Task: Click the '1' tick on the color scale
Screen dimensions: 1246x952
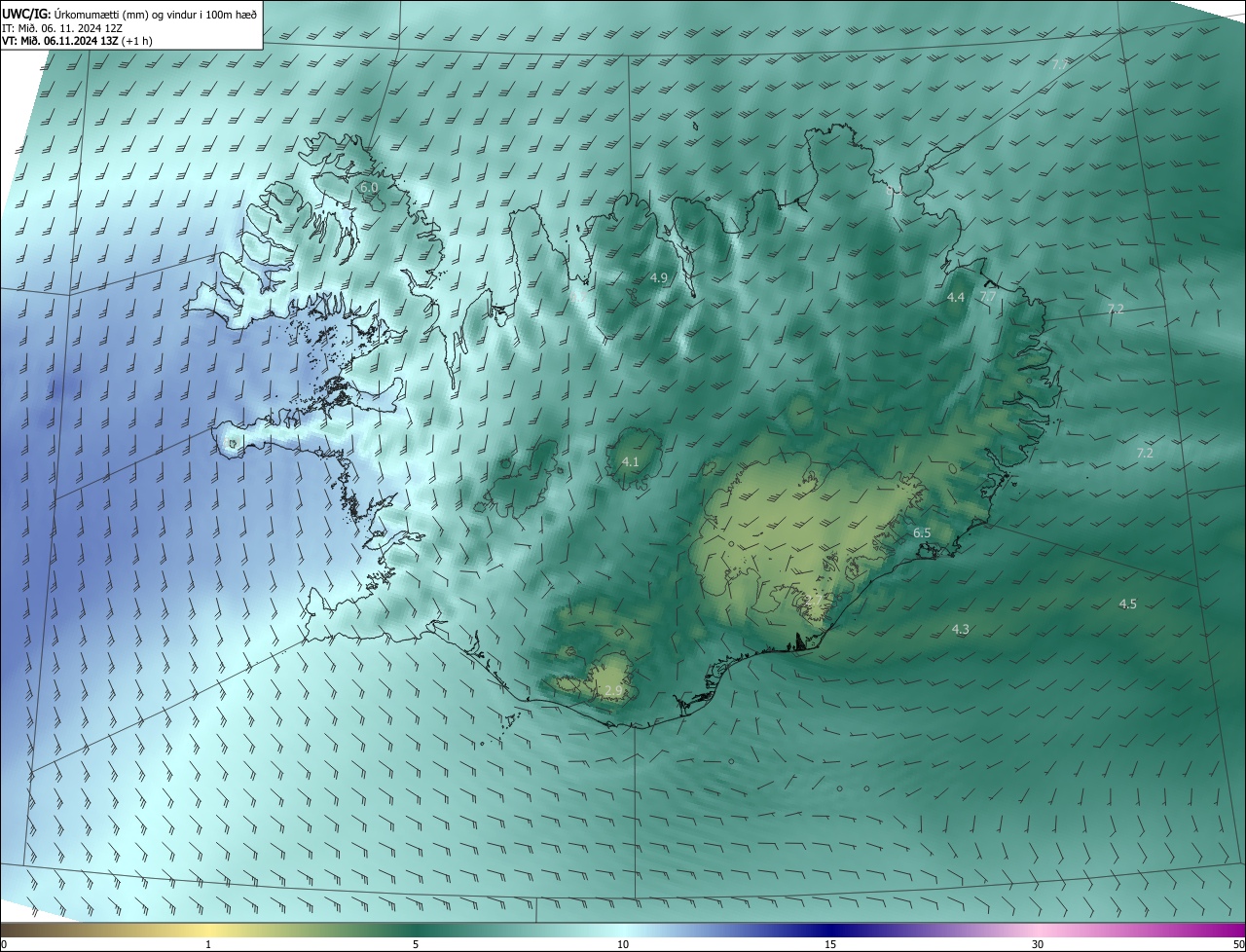Action: (208, 944)
